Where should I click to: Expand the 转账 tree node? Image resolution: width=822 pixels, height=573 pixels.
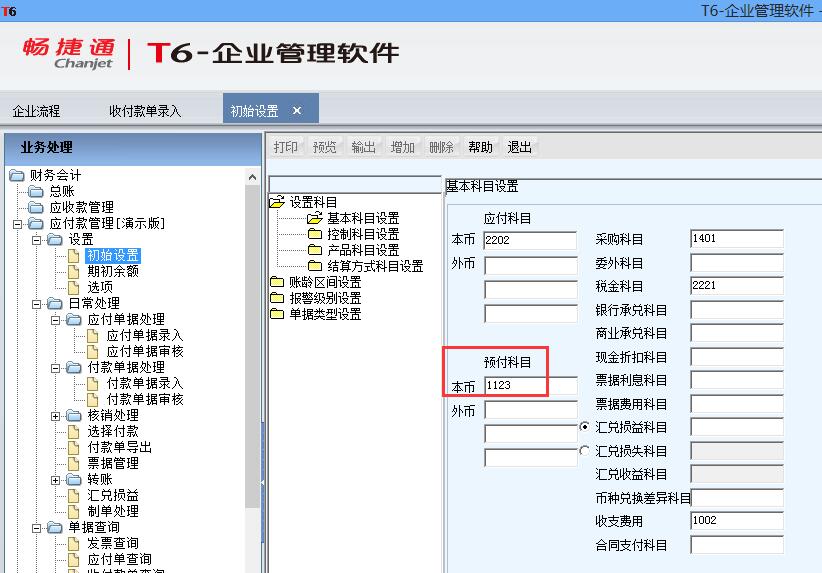[56, 480]
